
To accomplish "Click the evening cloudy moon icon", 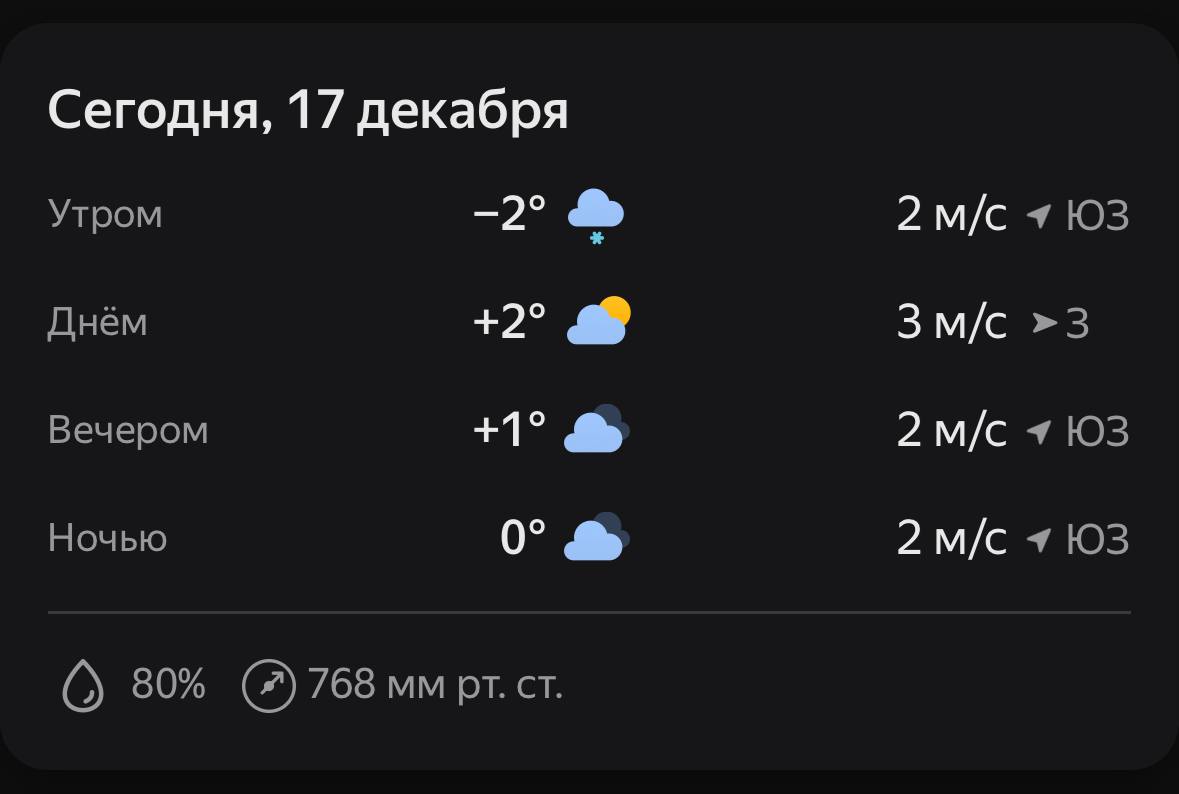I will tap(597, 430).
